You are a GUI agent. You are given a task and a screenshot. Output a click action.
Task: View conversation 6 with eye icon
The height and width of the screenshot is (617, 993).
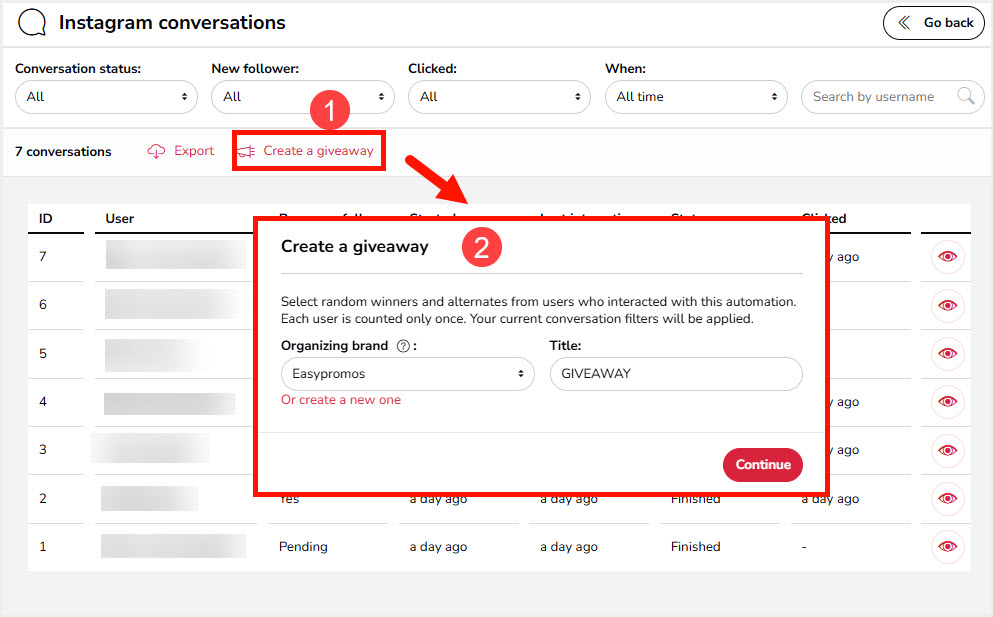pos(947,305)
